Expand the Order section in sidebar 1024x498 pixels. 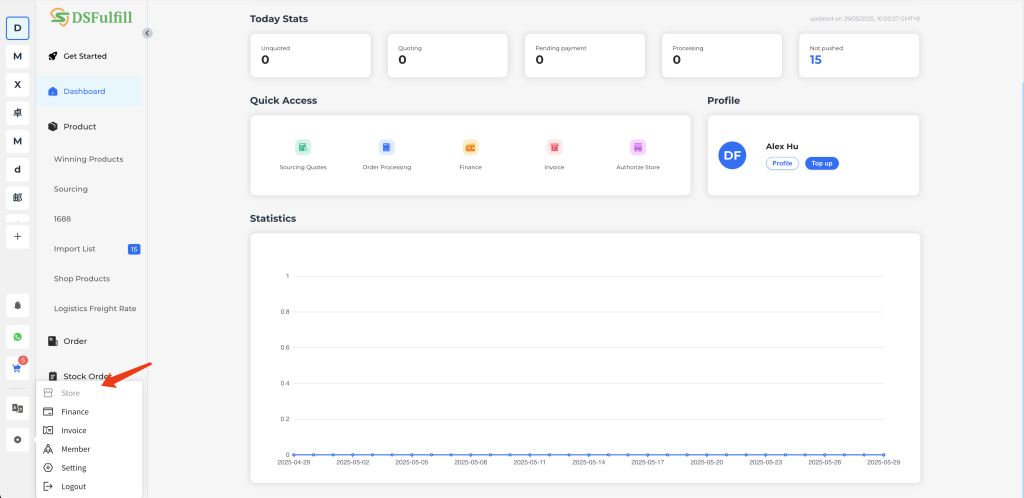[x=75, y=341]
